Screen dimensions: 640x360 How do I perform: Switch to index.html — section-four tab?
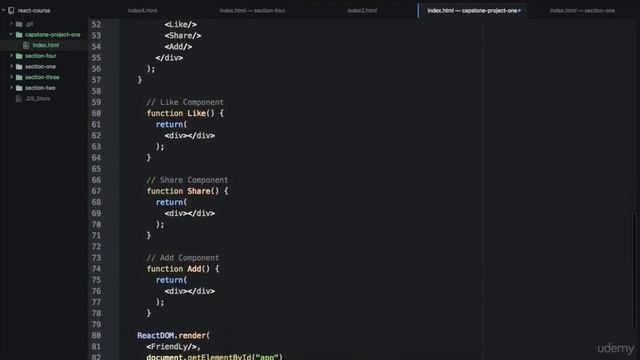click(252, 11)
